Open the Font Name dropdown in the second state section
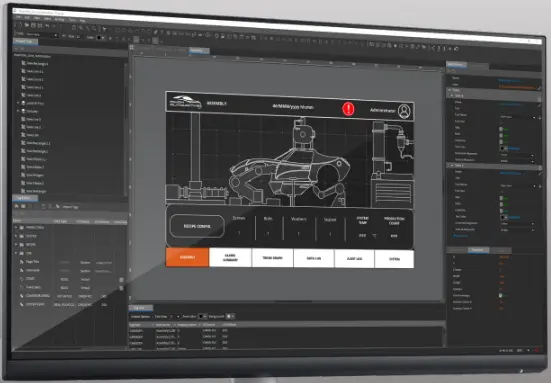The width and height of the screenshot is (551, 383). (x=518, y=186)
